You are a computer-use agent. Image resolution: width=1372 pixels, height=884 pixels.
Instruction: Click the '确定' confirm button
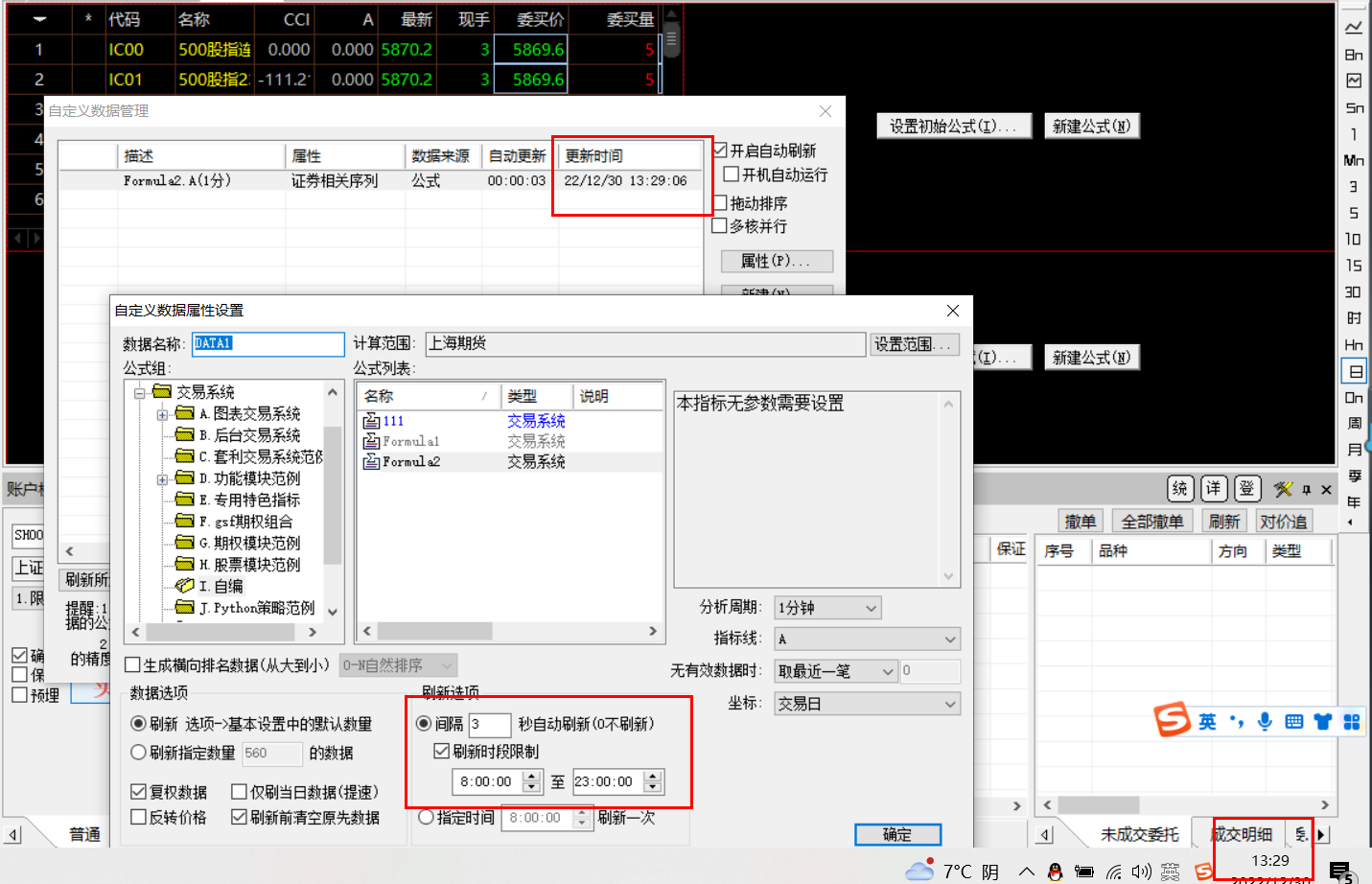(x=897, y=834)
